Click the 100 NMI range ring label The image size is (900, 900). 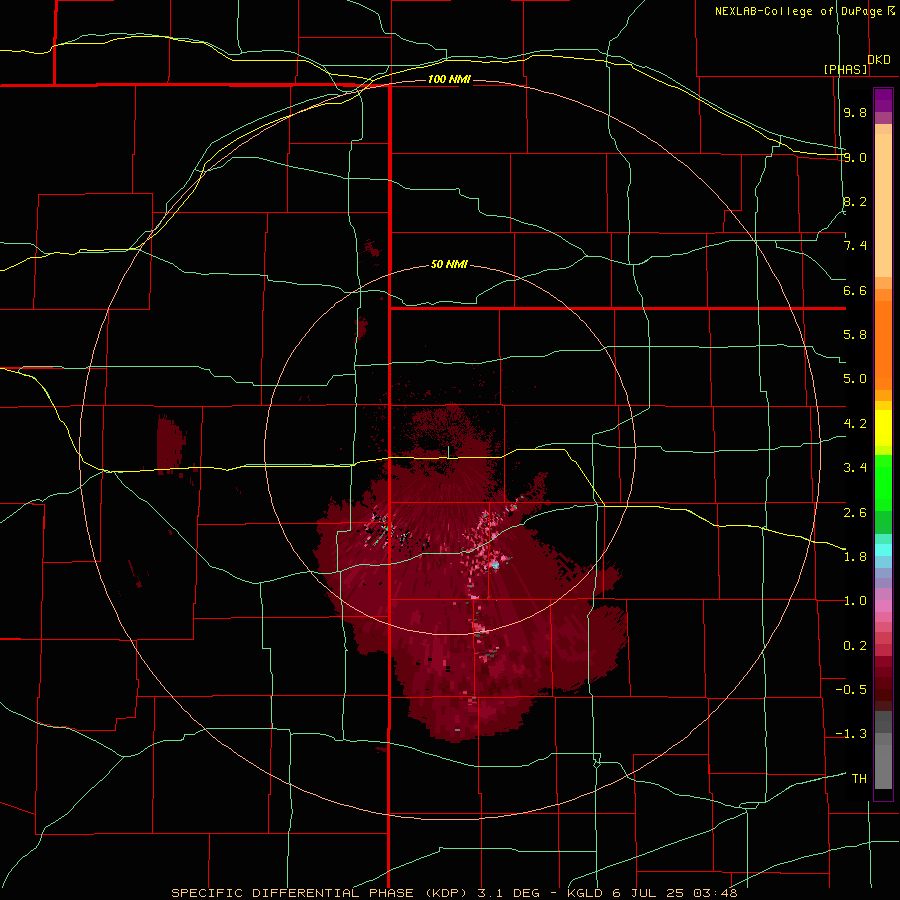click(449, 79)
